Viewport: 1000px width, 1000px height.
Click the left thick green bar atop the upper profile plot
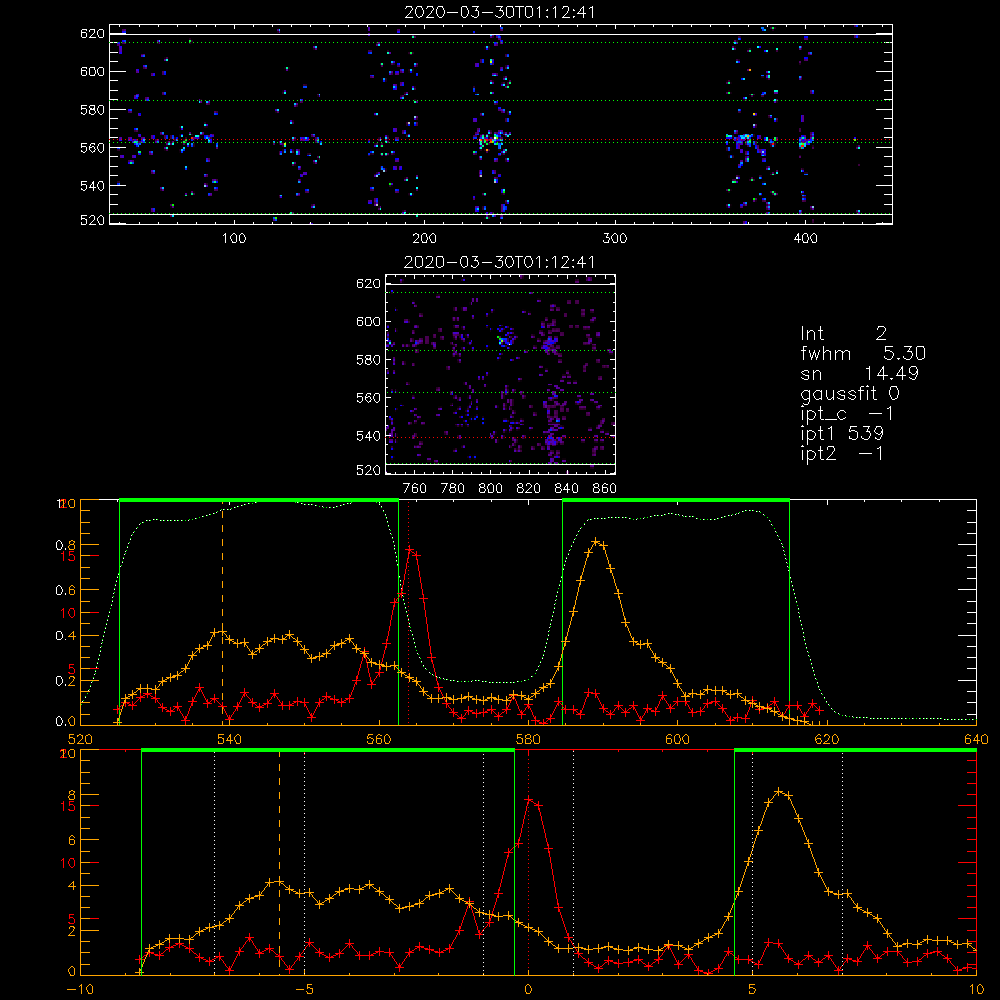pos(259,501)
